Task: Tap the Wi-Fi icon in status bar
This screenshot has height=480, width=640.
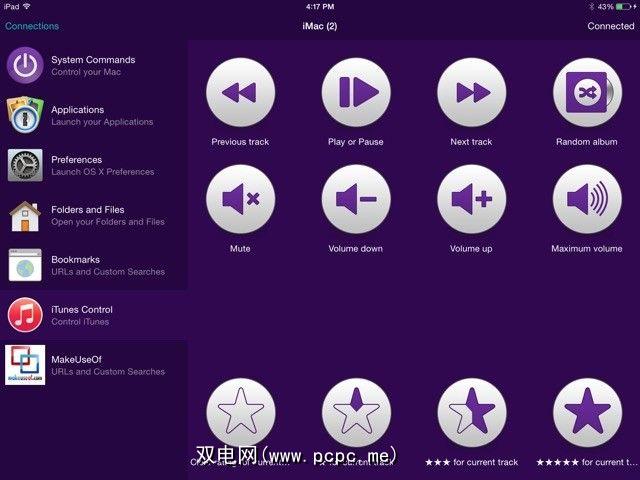Action: point(27,6)
